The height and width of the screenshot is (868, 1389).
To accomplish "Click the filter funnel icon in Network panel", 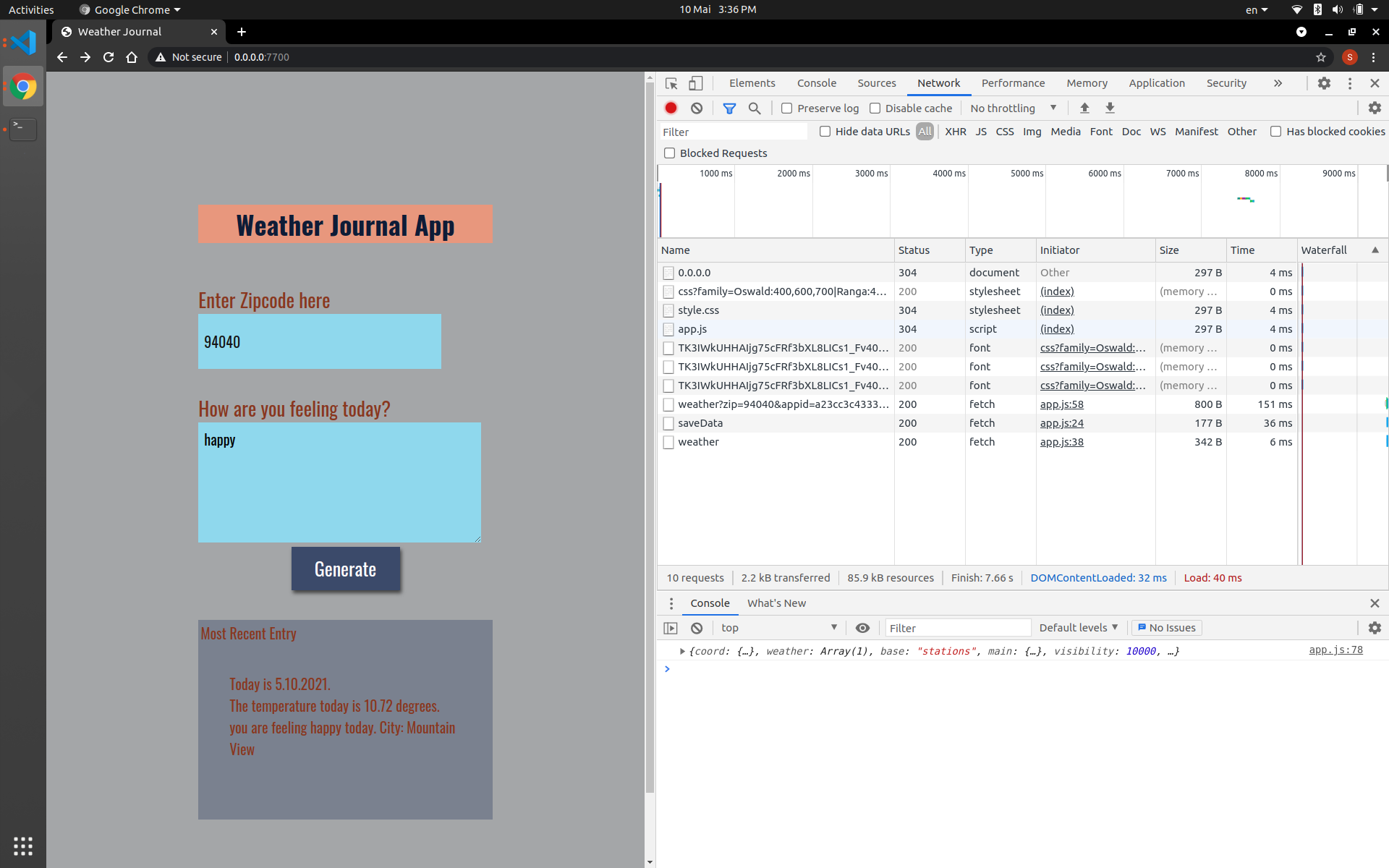I will (730, 108).
